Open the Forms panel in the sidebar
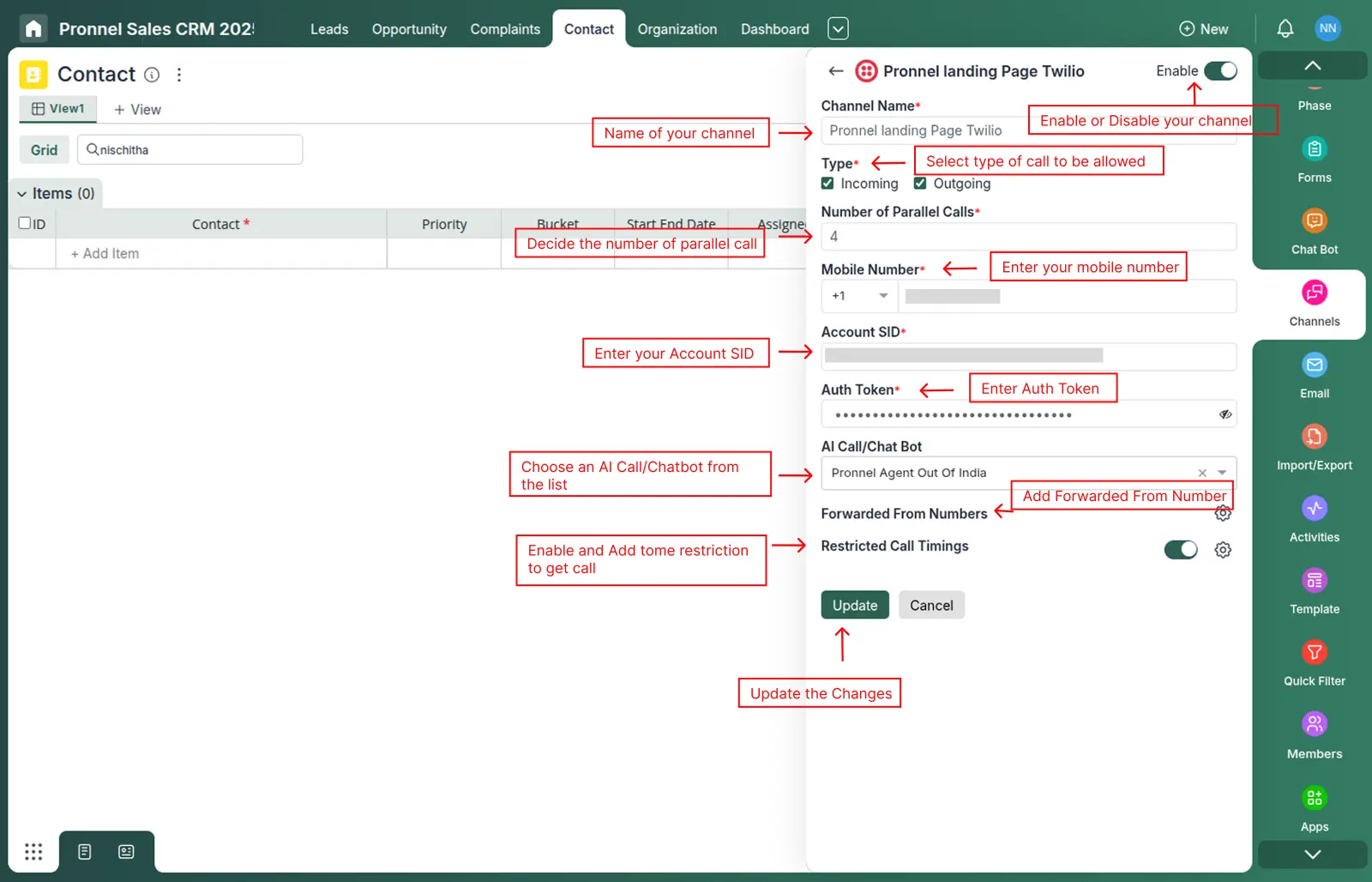The width and height of the screenshot is (1372, 882). (x=1313, y=160)
